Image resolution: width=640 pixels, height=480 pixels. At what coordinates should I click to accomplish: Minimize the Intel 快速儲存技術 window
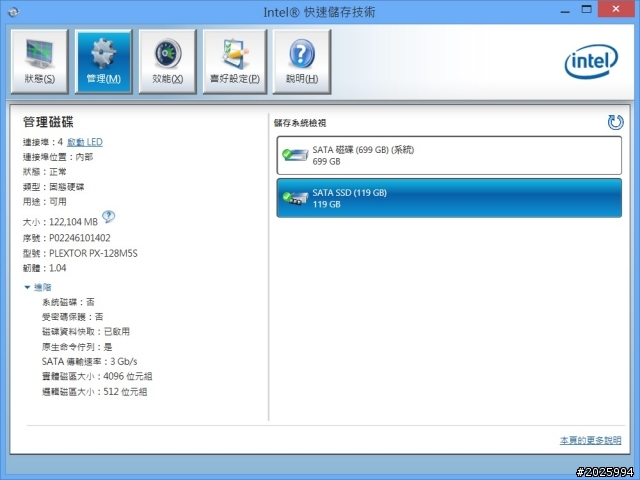tap(565, 11)
